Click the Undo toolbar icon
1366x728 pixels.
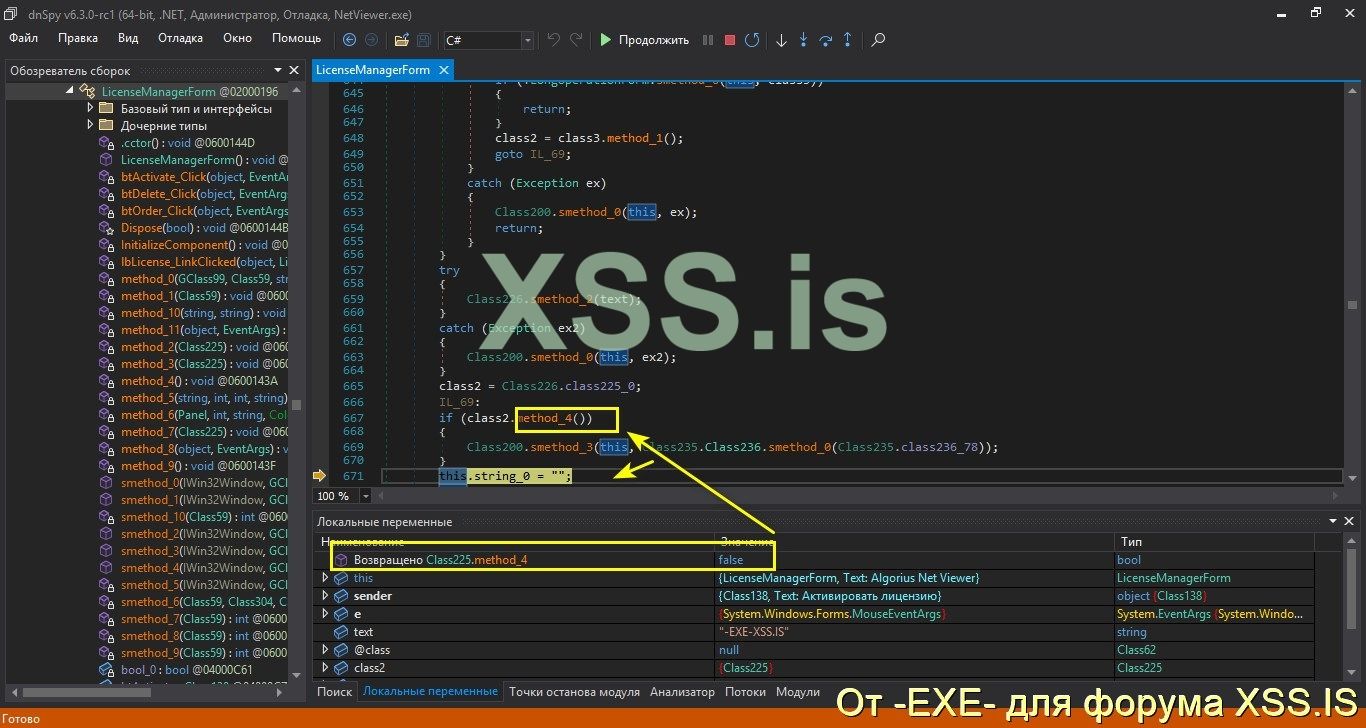coord(554,40)
